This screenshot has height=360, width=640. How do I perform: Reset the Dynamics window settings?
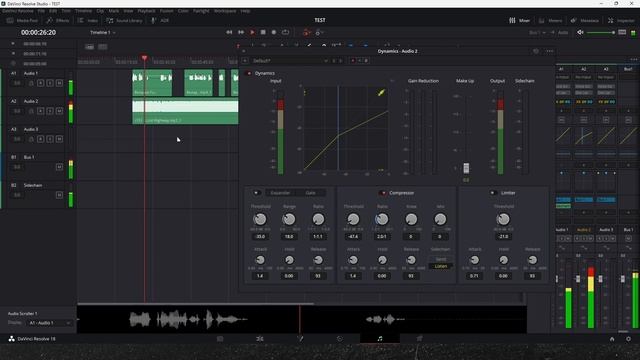pyautogui.click(x=536, y=51)
